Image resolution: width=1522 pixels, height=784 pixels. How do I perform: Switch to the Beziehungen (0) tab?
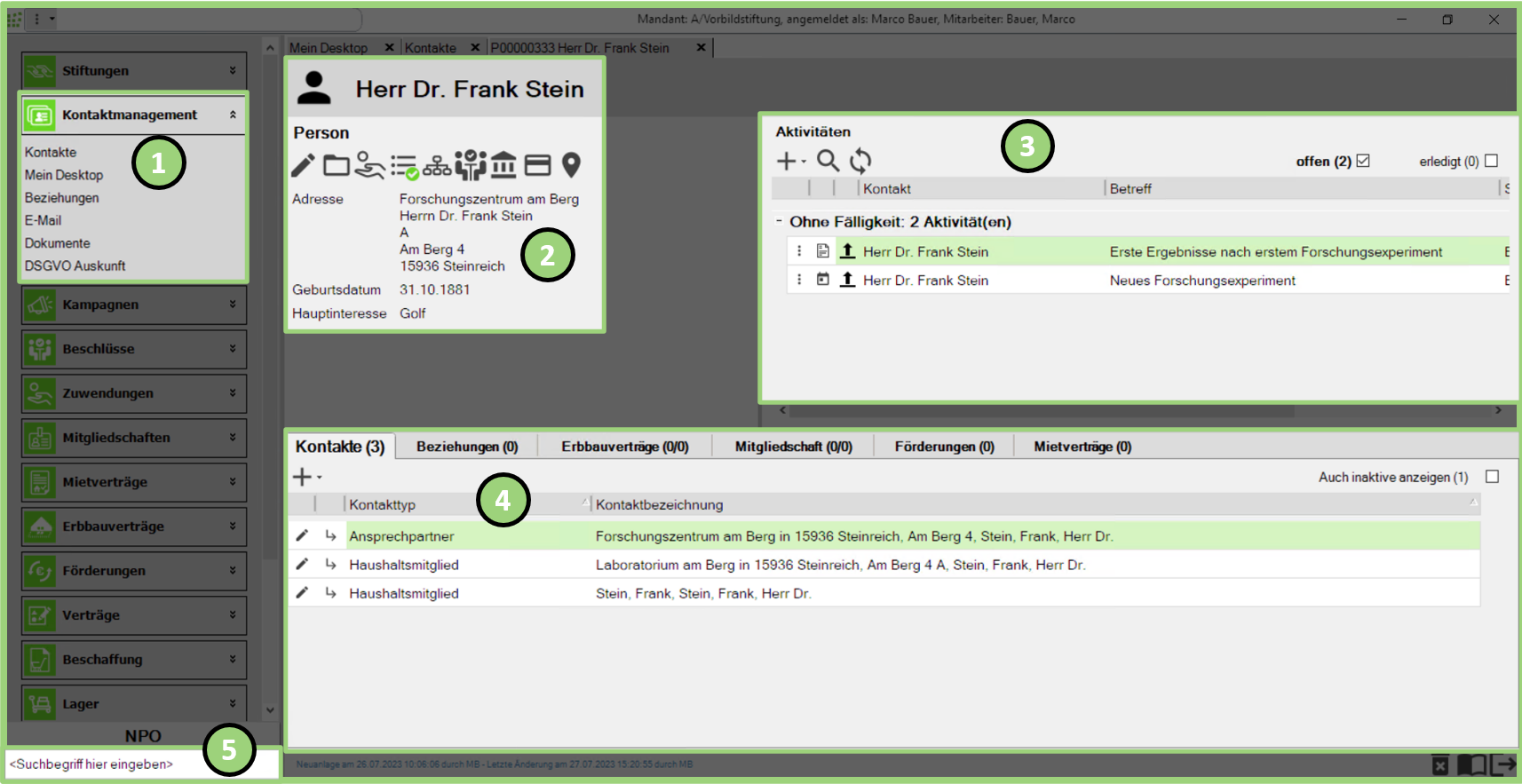(x=466, y=447)
